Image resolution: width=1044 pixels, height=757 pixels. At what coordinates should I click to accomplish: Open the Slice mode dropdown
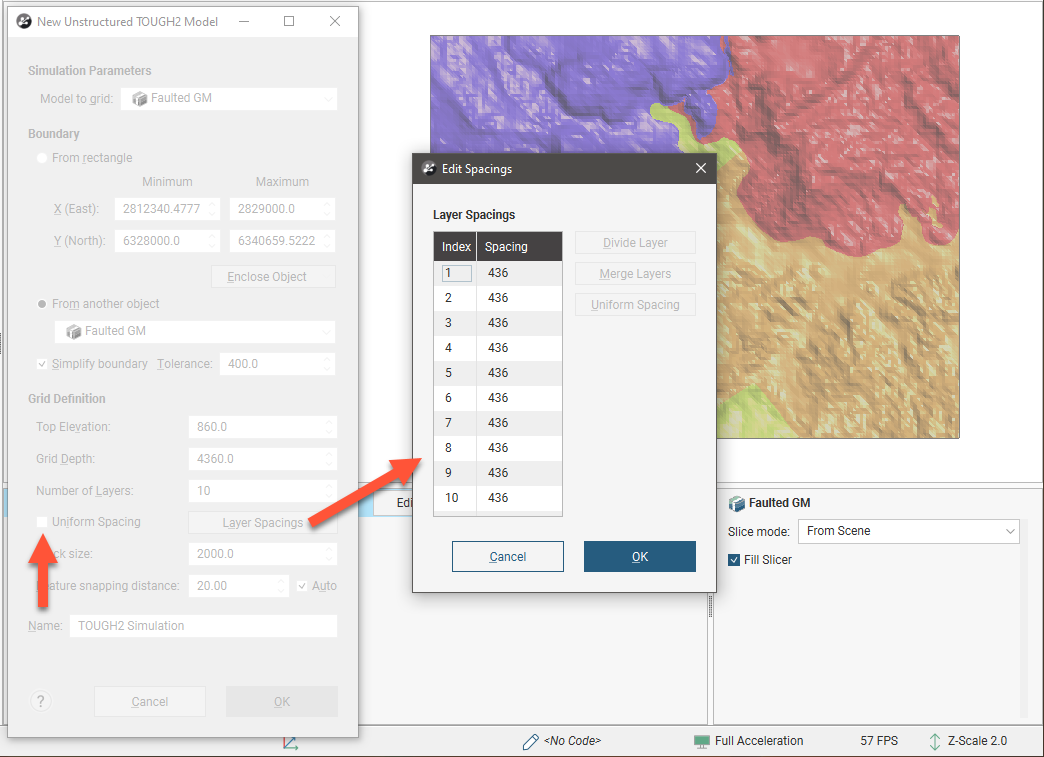[x=908, y=531]
